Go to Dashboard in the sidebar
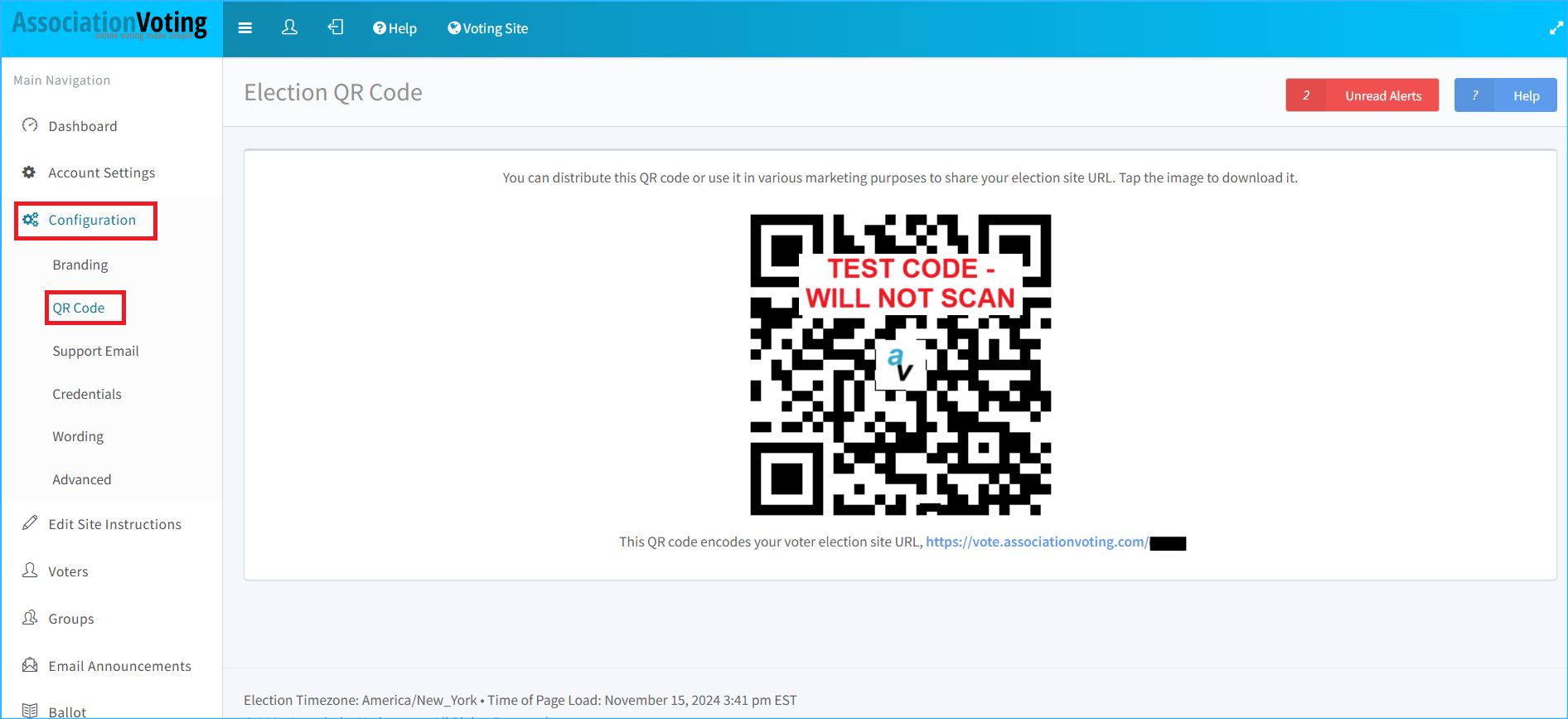 (x=83, y=126)
